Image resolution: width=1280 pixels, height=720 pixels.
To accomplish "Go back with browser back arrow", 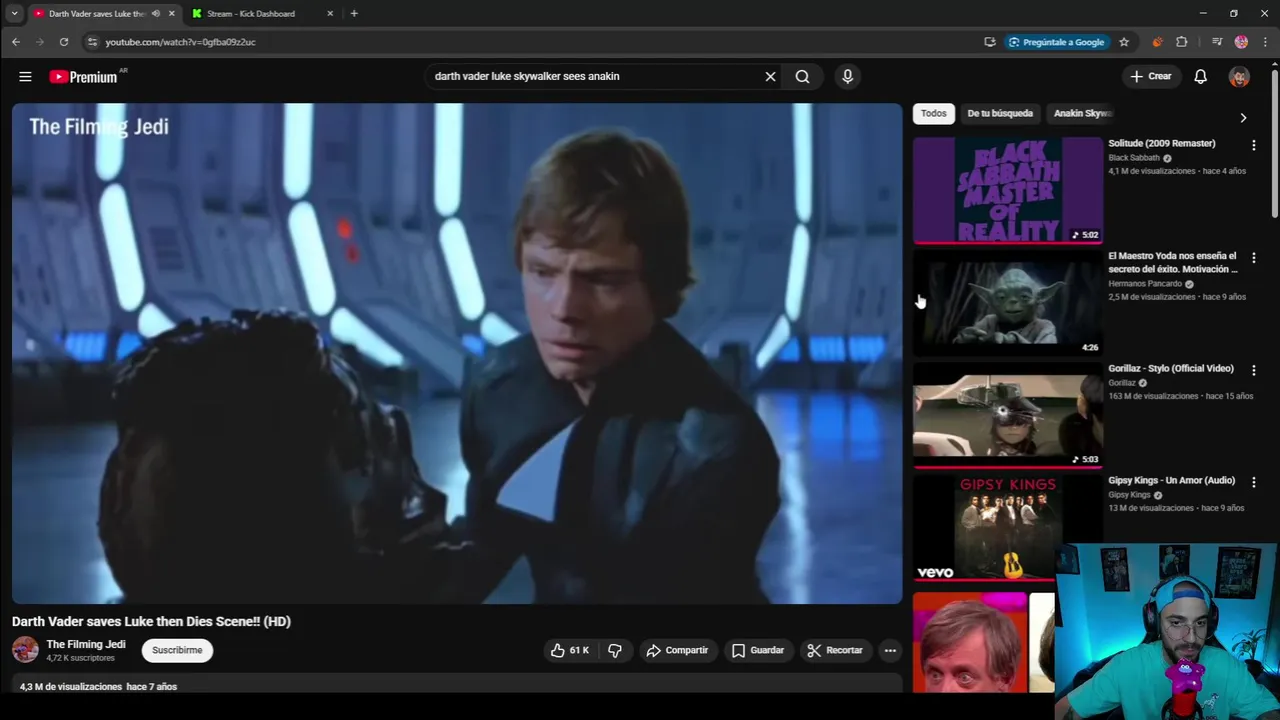I will click(16, 42).
